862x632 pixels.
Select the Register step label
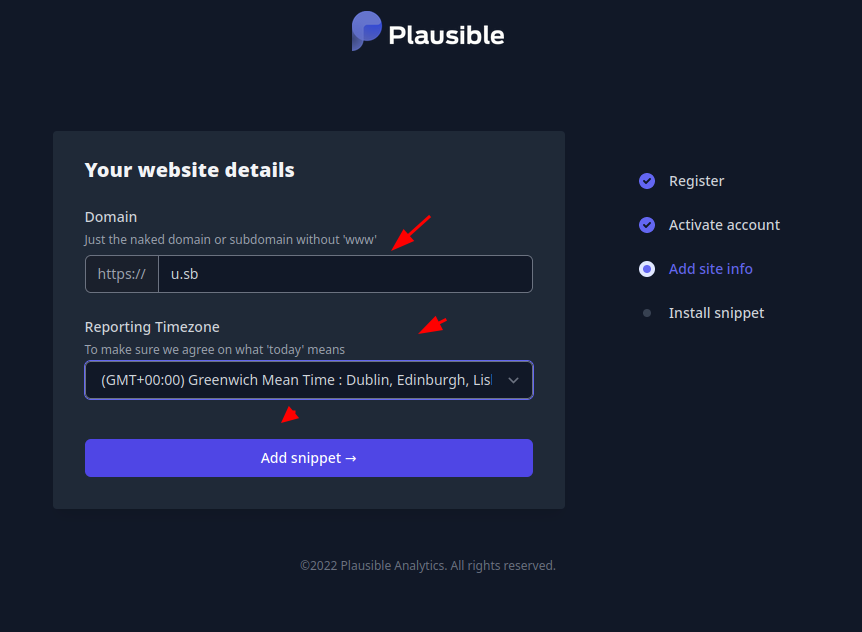tap(696, 181)
